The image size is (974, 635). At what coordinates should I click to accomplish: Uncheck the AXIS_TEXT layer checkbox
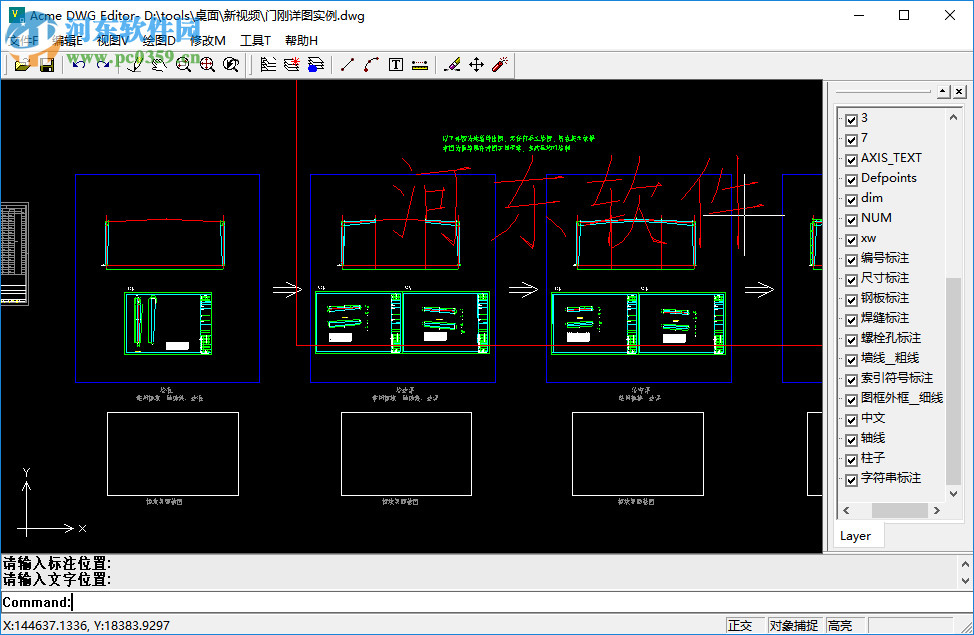pyautogui.click(x=852, y=158)
